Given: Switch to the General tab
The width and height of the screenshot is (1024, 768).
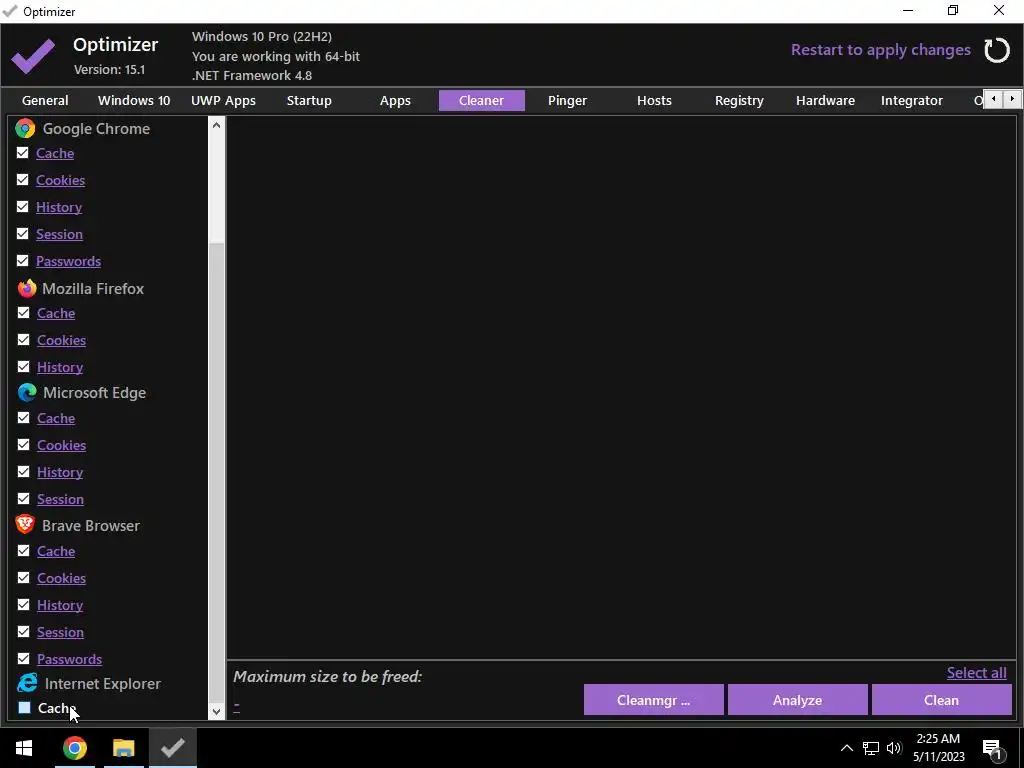Looking at the screenshot, I should click(x=45, y=101).
